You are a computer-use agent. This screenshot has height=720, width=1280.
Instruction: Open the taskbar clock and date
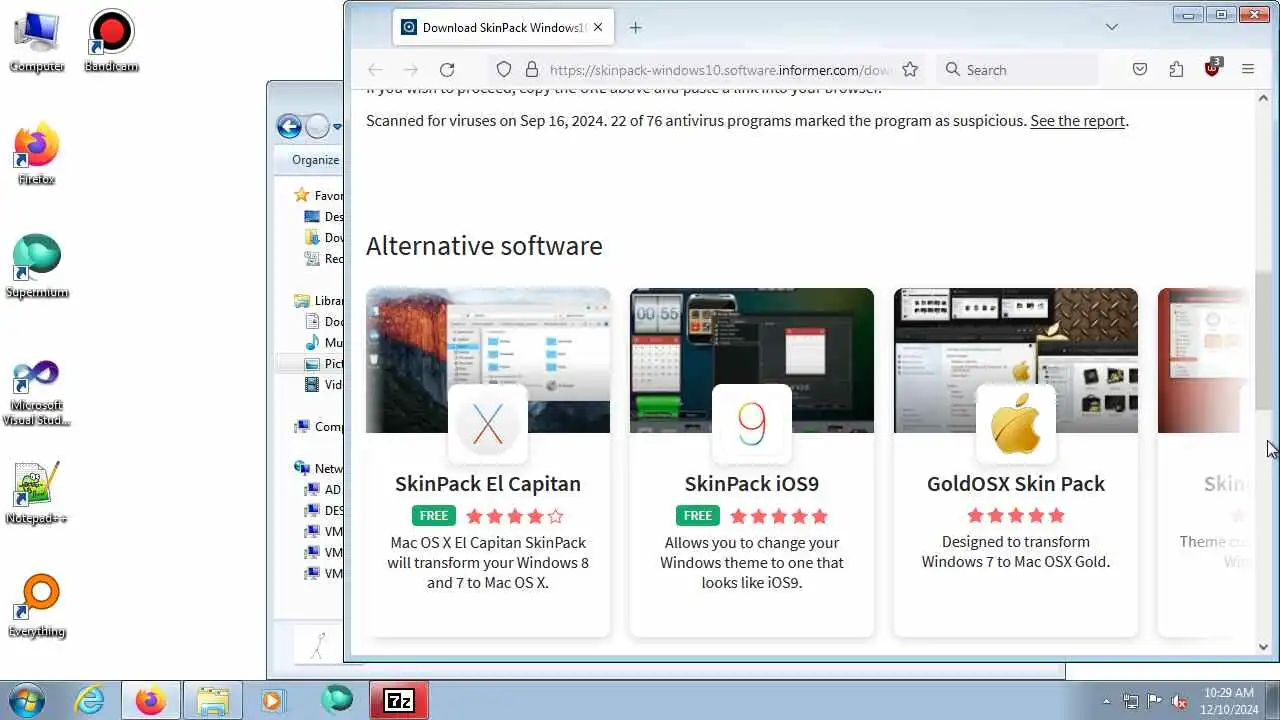(1229, 700)
